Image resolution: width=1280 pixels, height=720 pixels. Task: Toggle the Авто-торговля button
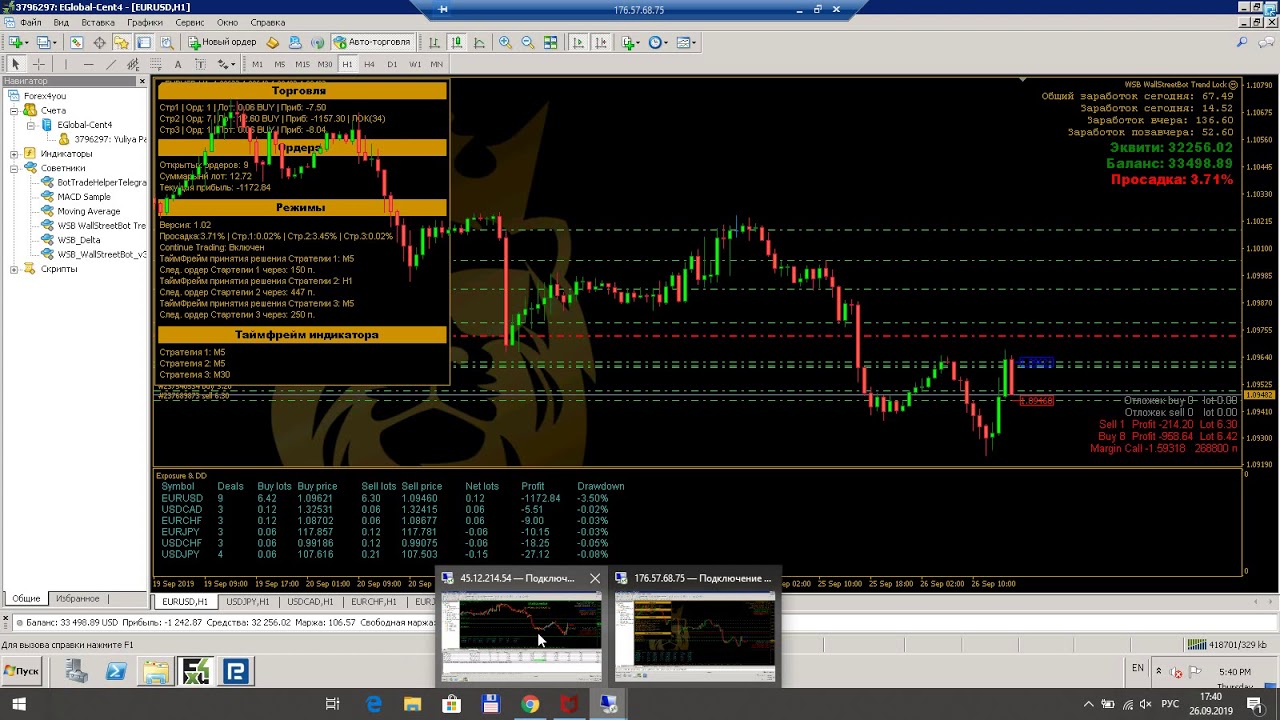pyautogui.click(x=372, y=42)
